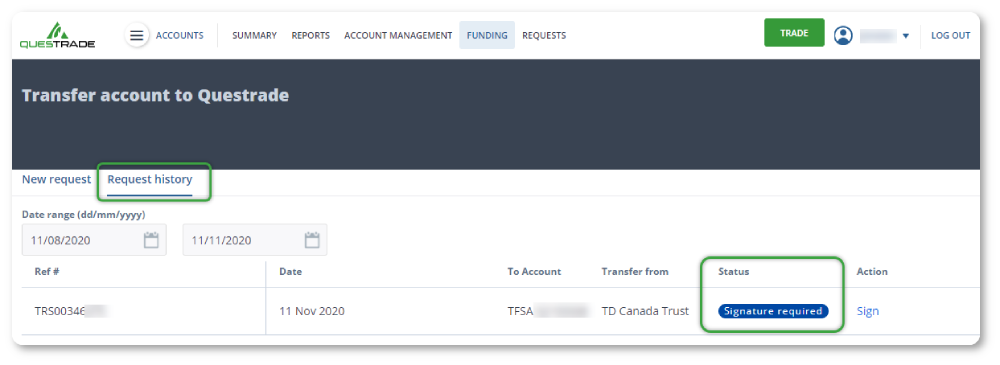Click the user profile avatar icon
This screenshot has height=365, width=1000.
coord(843,35)
